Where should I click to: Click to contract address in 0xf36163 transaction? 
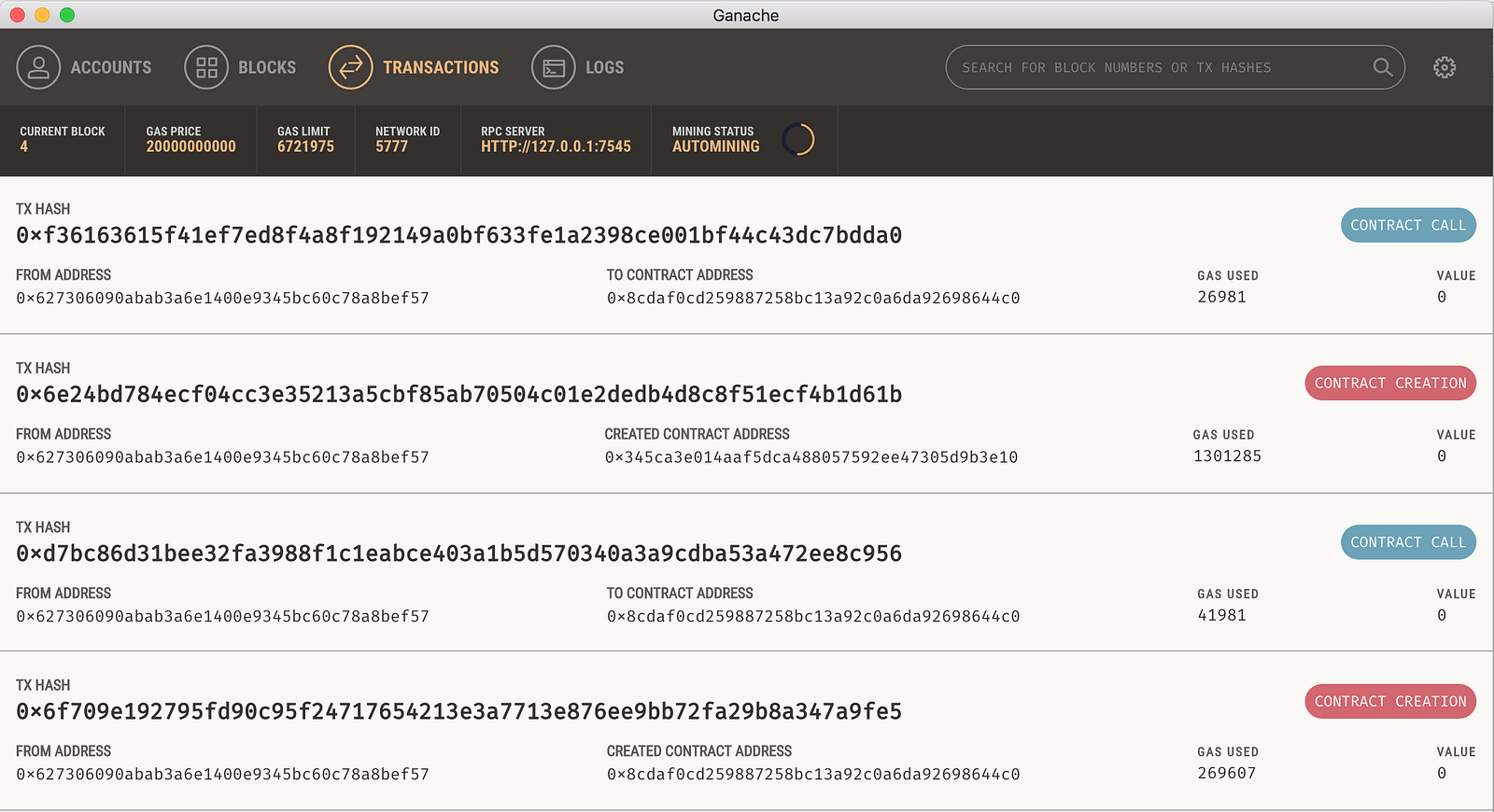(813, 299)
